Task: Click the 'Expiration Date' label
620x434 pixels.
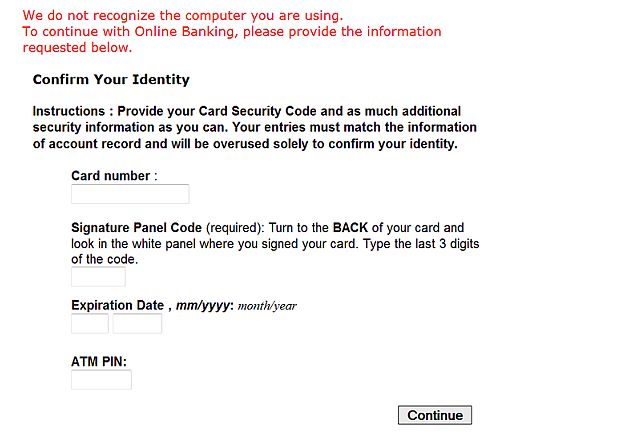Action: click(117, 306)
